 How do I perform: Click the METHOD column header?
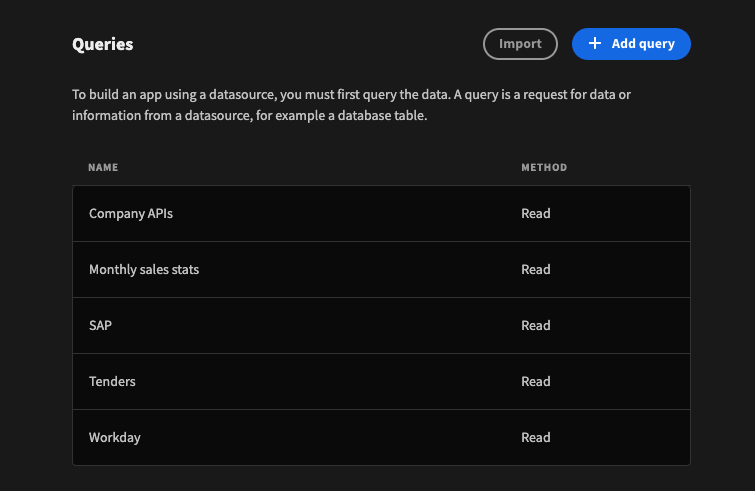[544, 168]
